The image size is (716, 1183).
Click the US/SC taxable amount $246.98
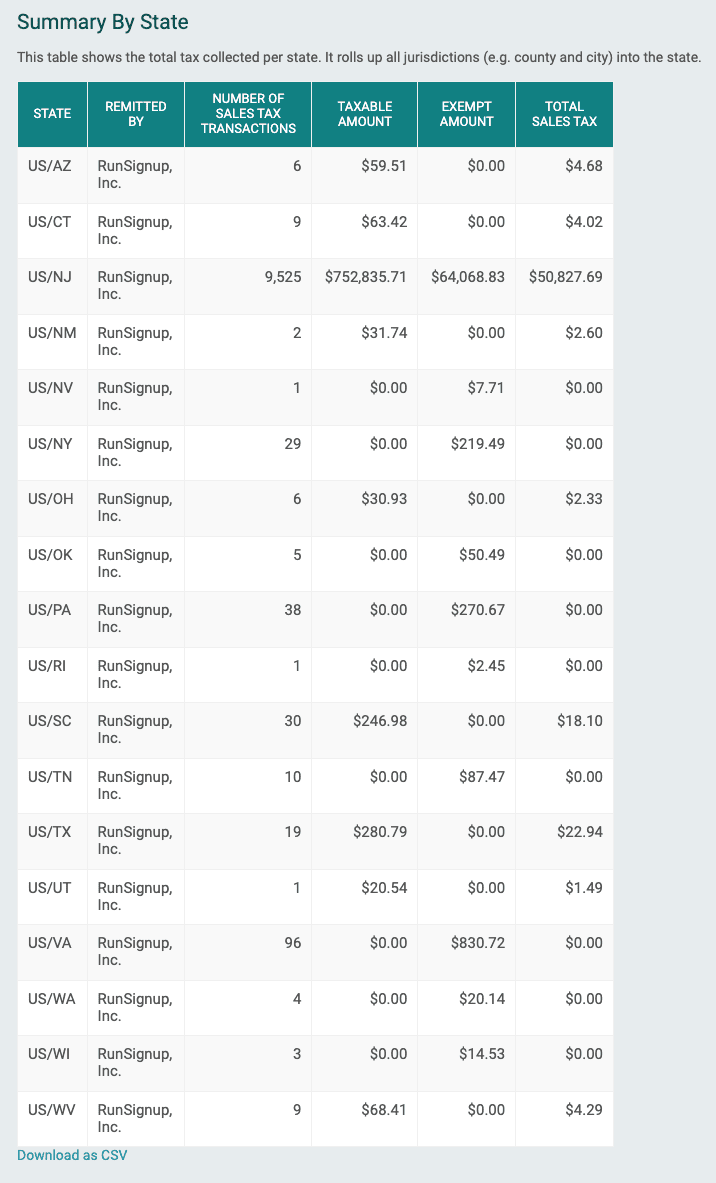380,720
